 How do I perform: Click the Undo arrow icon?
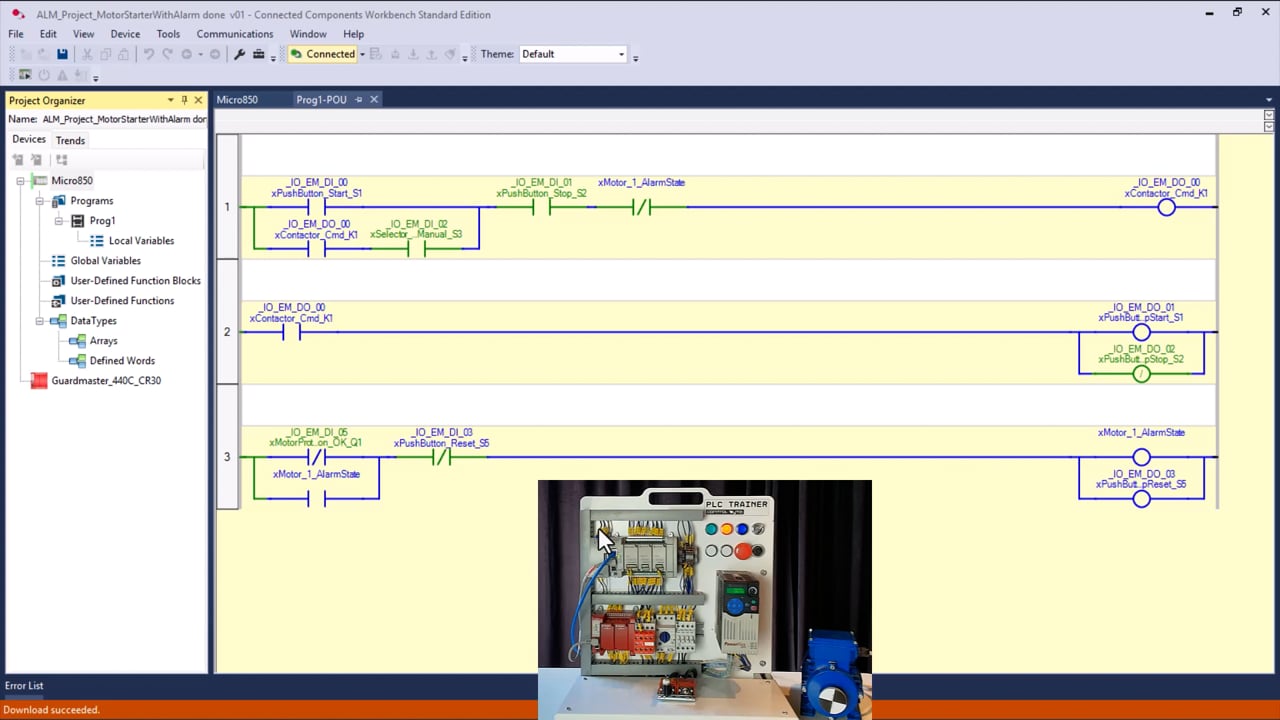pyautogui.click(x=148, y=54)
